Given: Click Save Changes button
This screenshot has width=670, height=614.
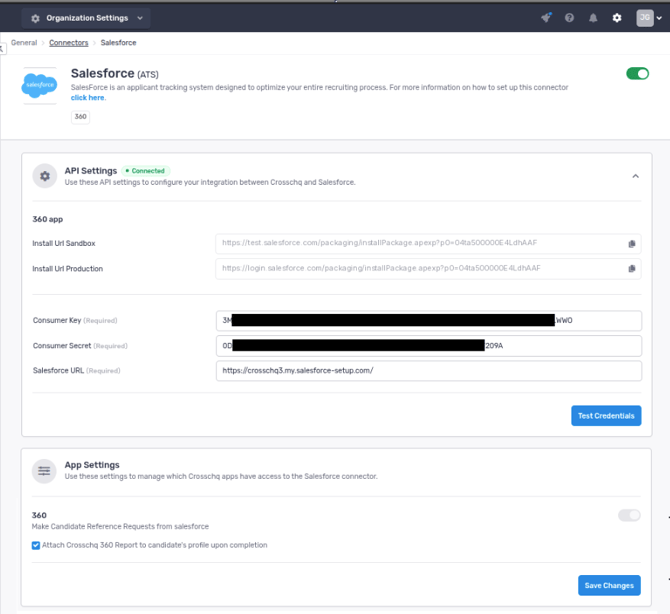Looking at the screenshot, I should click(x=609, y=585).
